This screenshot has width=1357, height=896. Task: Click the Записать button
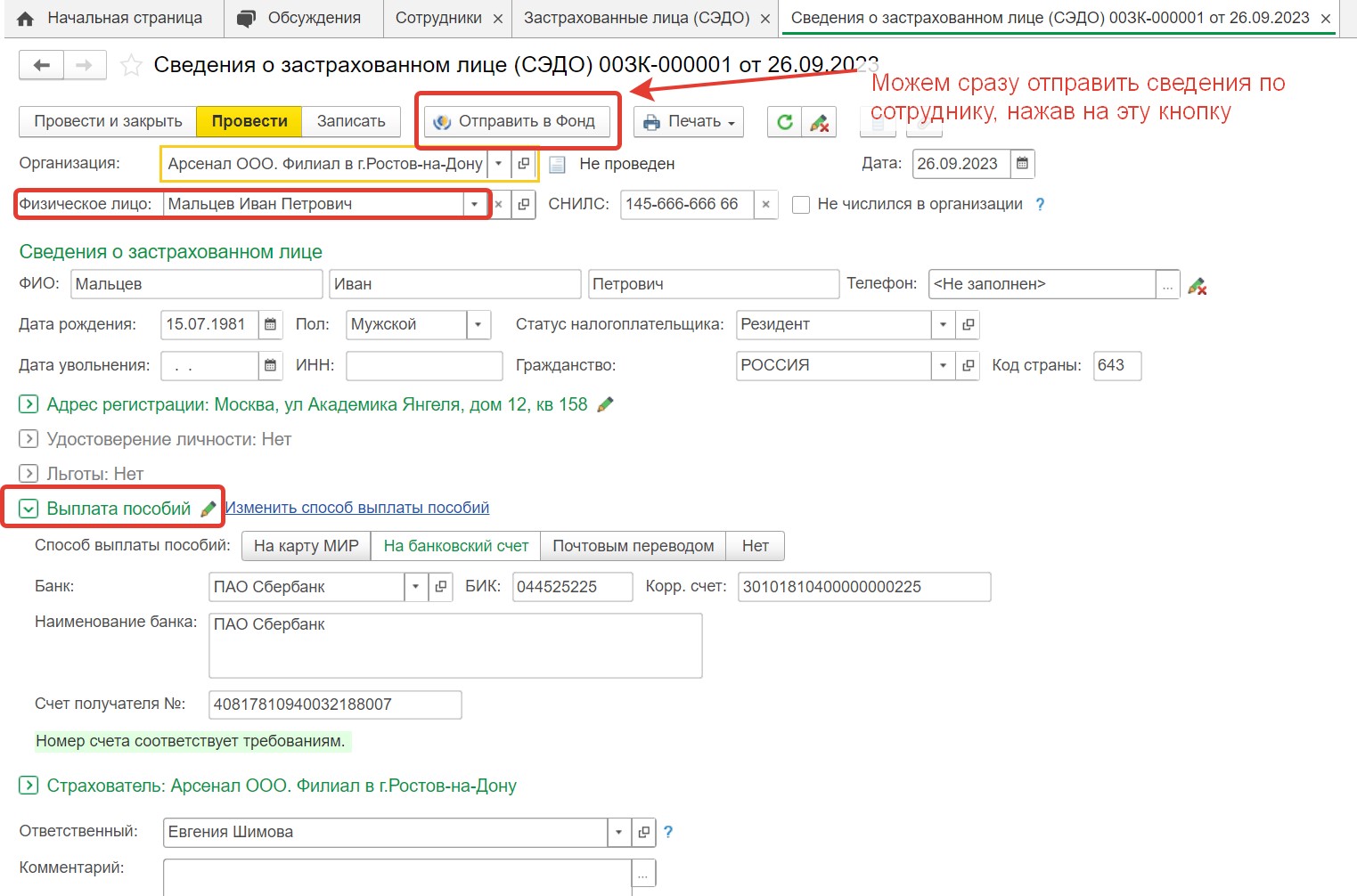[x=351, y=121]
